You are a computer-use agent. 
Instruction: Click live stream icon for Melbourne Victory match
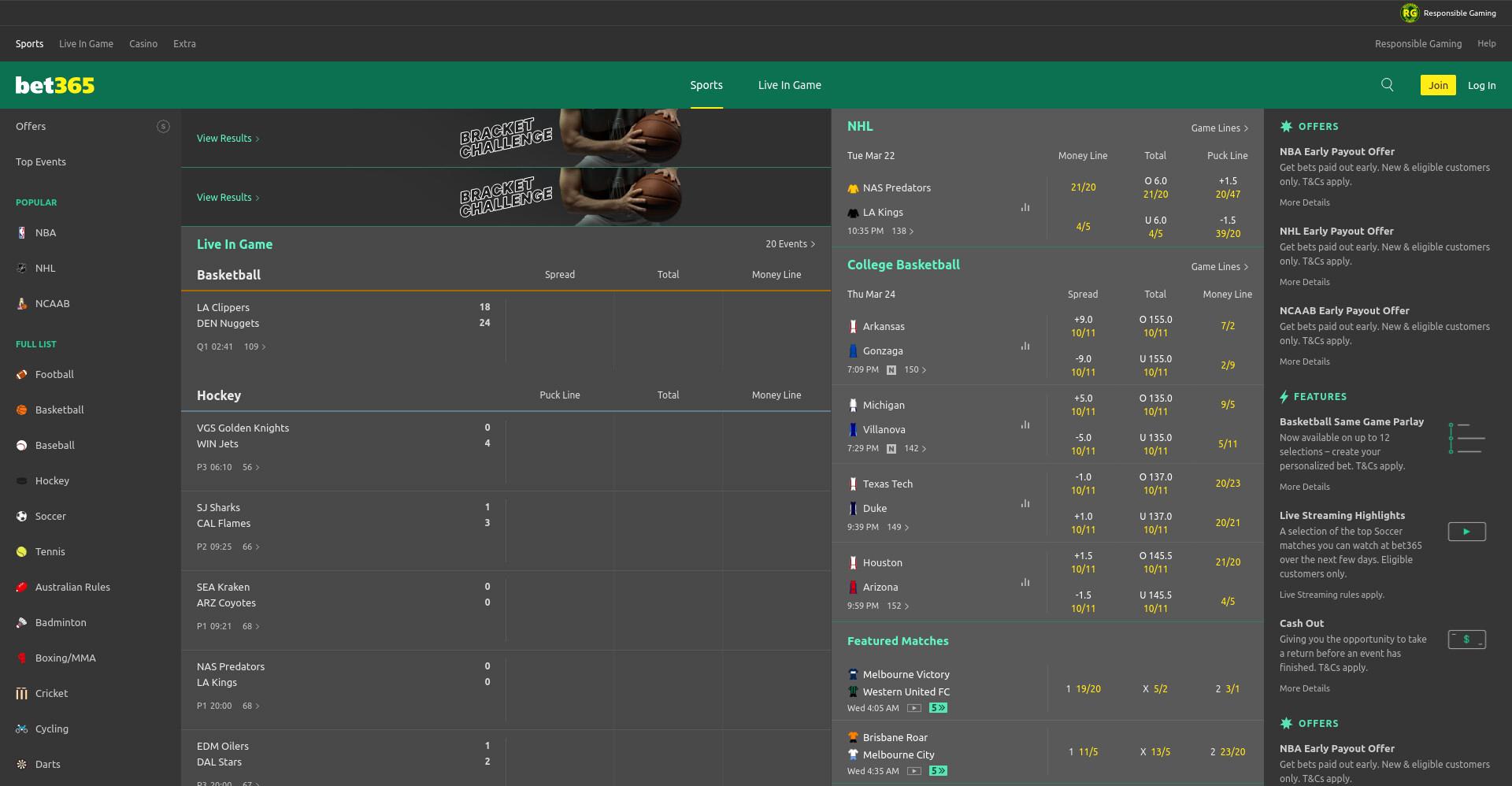pos(914,708)
